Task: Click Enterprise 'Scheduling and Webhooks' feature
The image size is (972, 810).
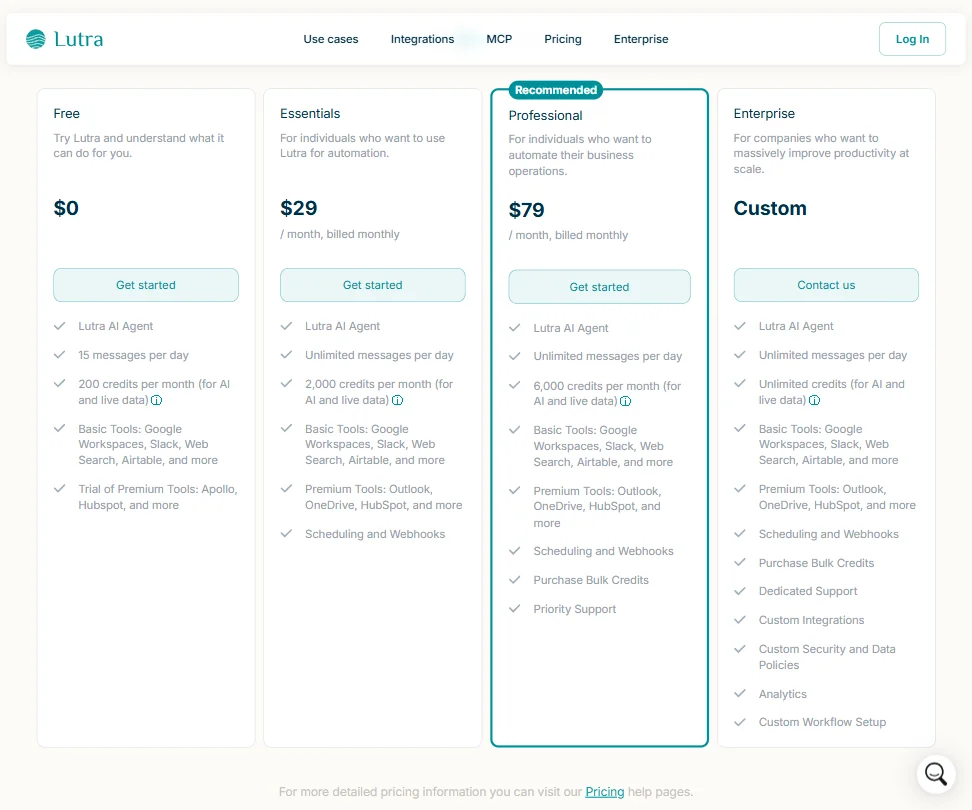Action: click(x=828, y=534)
